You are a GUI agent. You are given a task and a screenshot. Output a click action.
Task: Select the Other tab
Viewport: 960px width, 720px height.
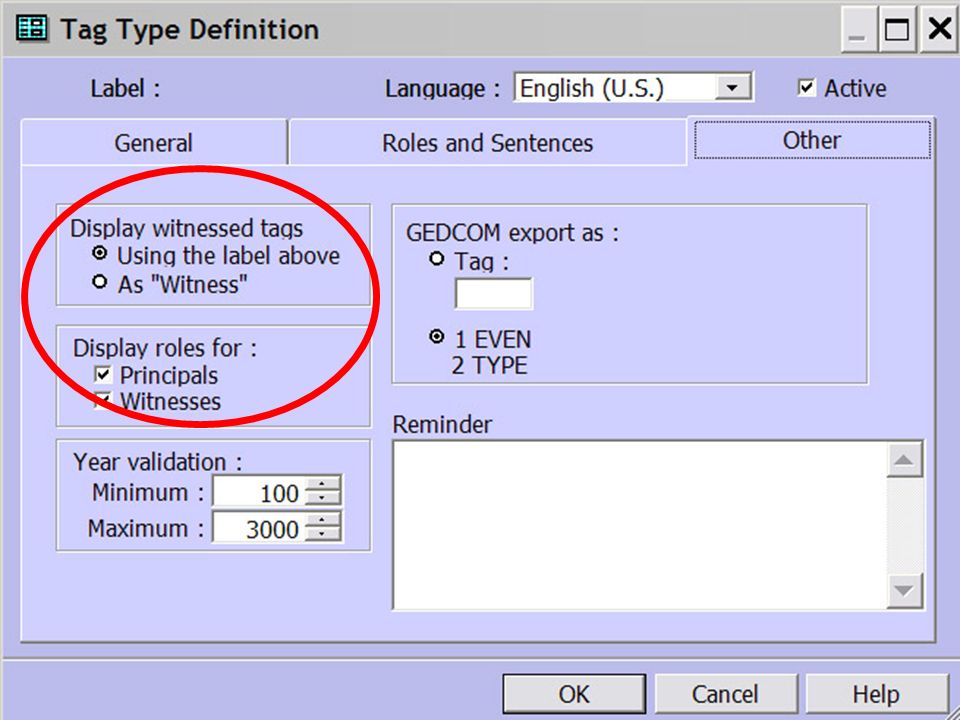tap(812, 140)
